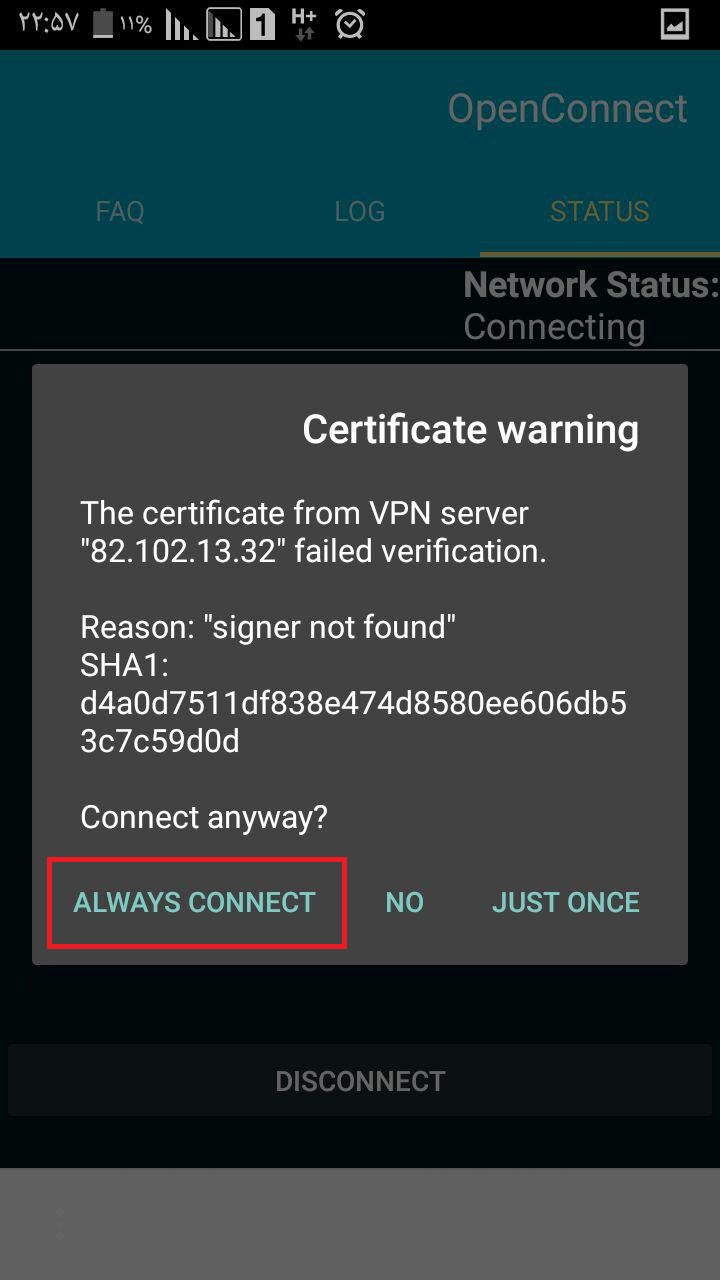Image resolution: width=720 pixels, height=1280 pixels.
Task: Tap the H+ mobile data icon
Action: (303, 24)
